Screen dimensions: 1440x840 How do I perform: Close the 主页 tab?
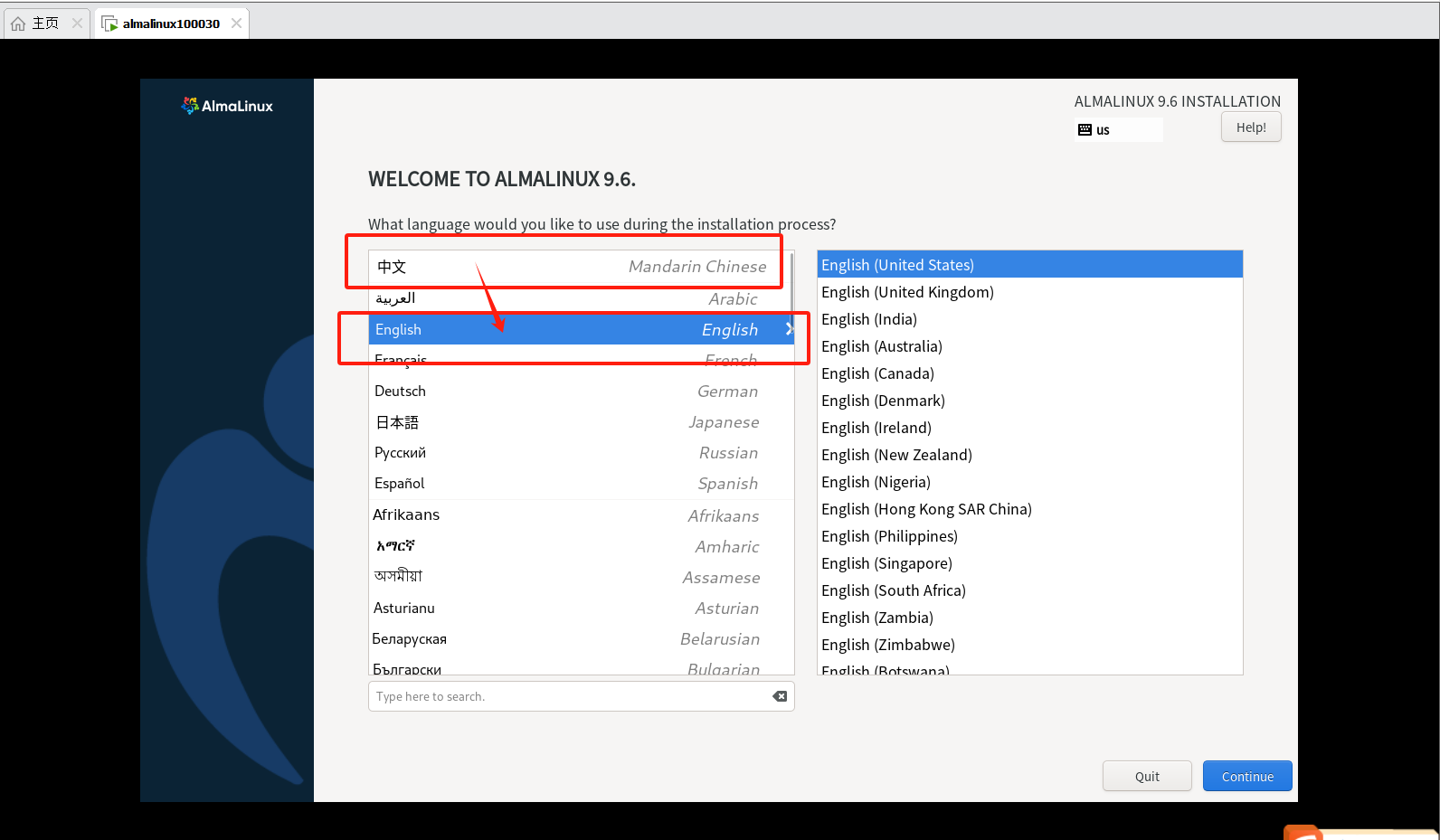pyautogui.click(x=78, y=24)
